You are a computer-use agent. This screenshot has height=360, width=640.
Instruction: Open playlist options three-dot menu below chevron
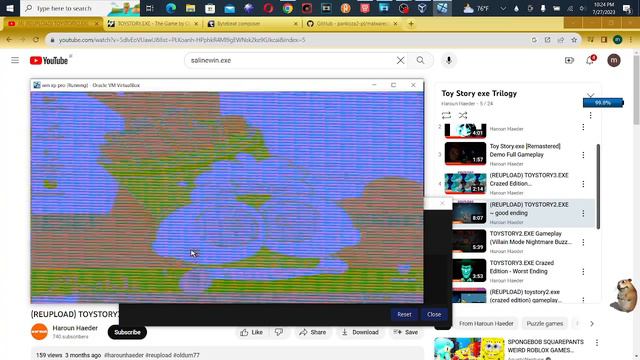click(x=590, y=116)
